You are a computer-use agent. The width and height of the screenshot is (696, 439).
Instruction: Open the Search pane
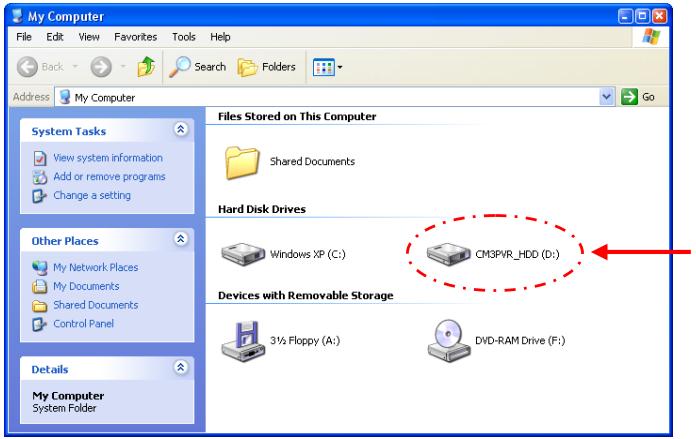point(198,67)
